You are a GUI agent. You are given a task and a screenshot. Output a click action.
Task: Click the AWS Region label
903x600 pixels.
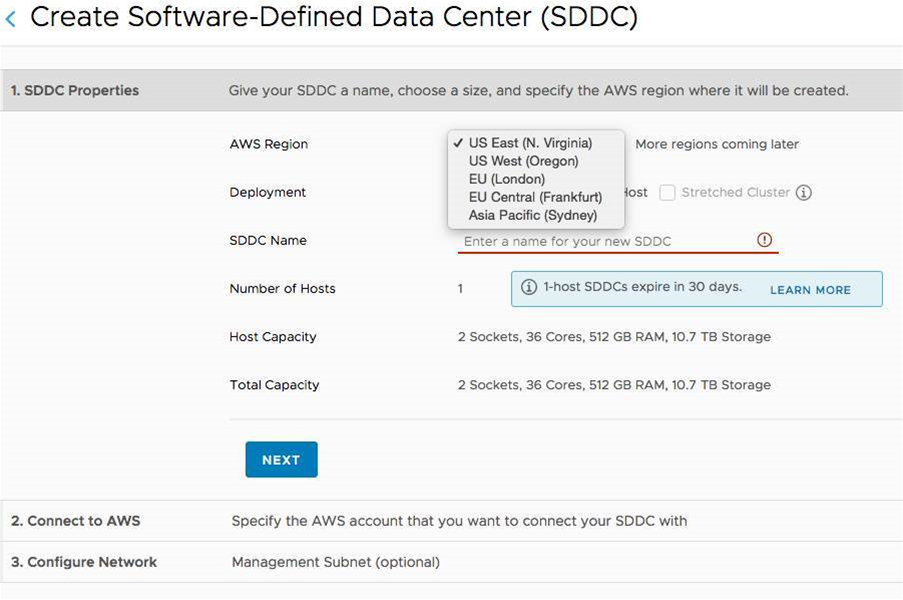(x=268, y=144)
